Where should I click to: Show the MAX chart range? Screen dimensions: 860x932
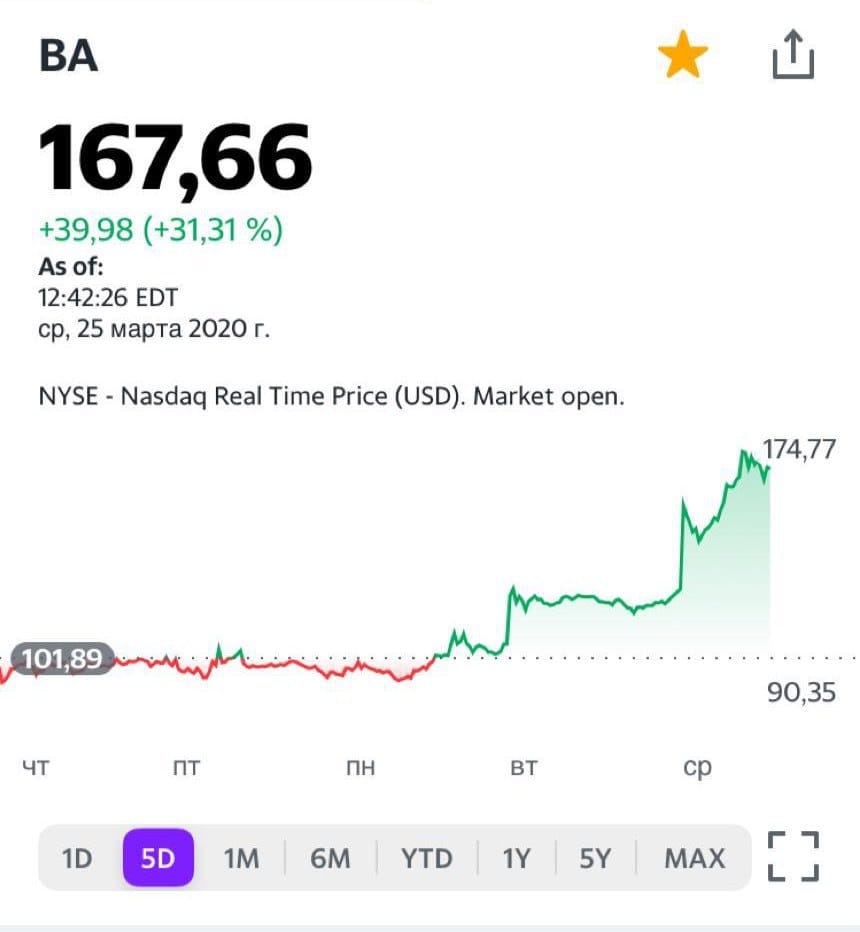(x=694, y=858)
